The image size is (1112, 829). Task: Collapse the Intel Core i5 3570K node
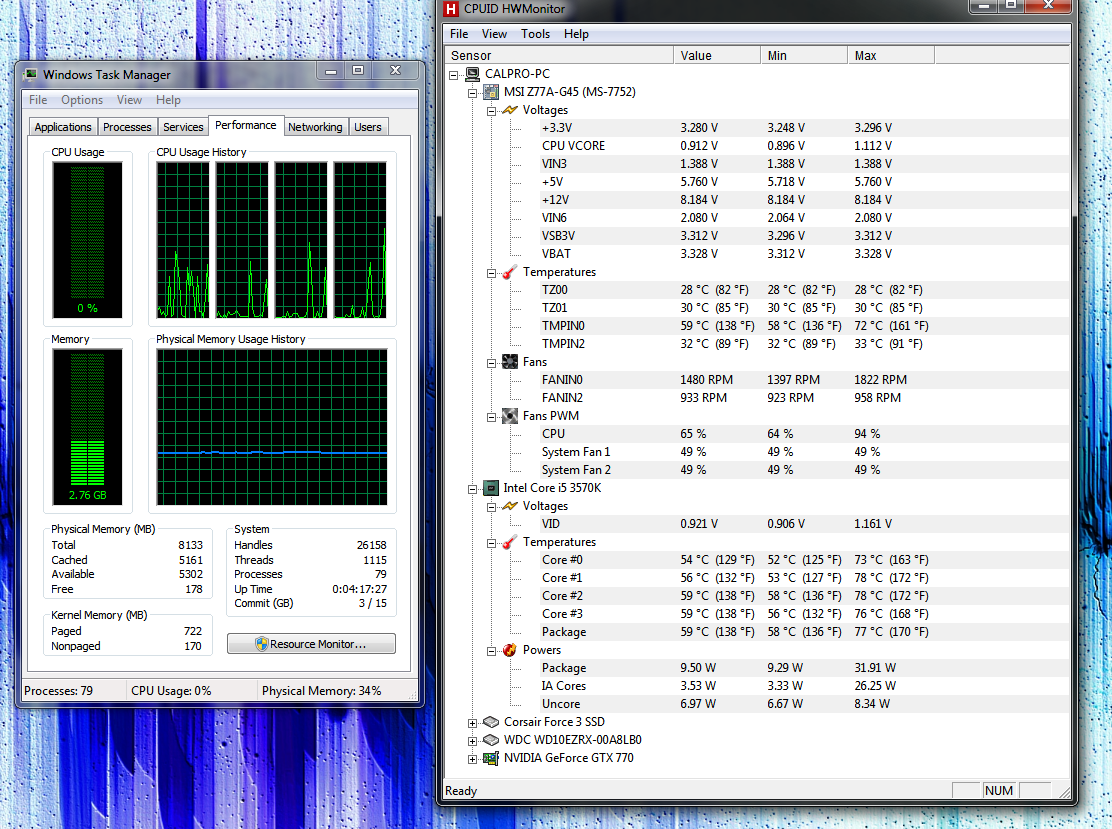(x=472, y=489)
